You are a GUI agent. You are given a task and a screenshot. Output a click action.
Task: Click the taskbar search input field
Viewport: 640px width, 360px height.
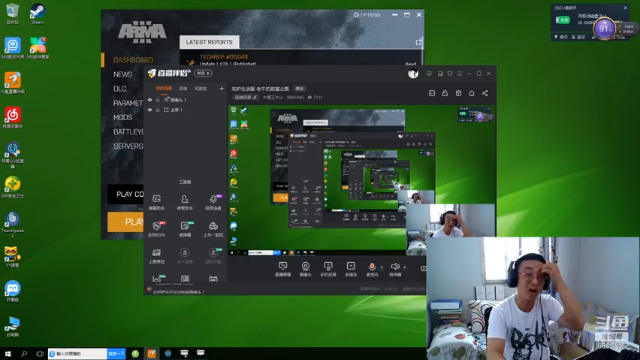[78, 353]
